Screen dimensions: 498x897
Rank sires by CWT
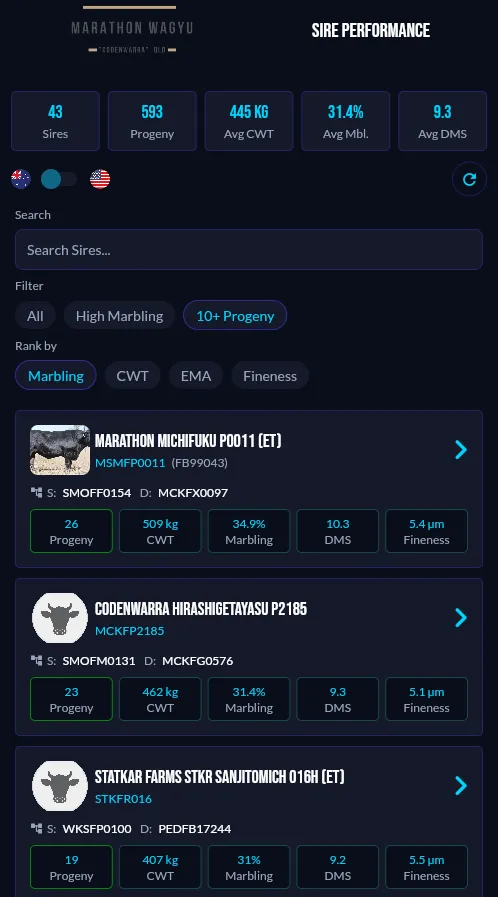pyautogui.click(x=133, y=376)
